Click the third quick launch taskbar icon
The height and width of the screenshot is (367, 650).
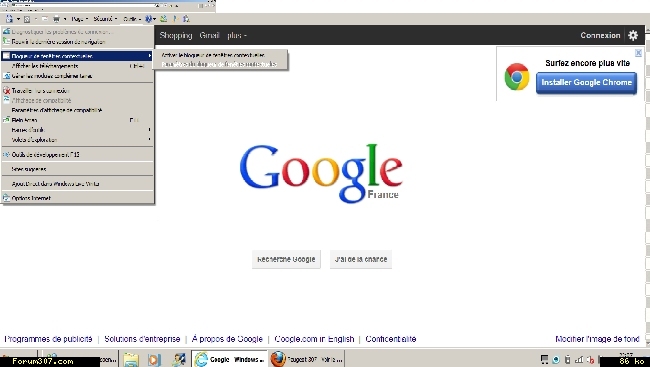click(x=179, y=359)
